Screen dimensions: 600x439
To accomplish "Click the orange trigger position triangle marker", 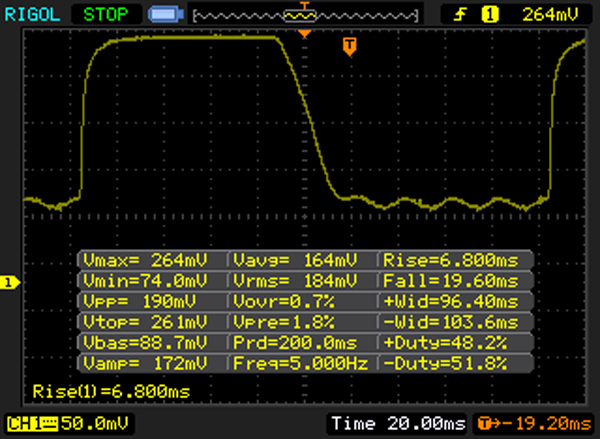I will 305,34.
